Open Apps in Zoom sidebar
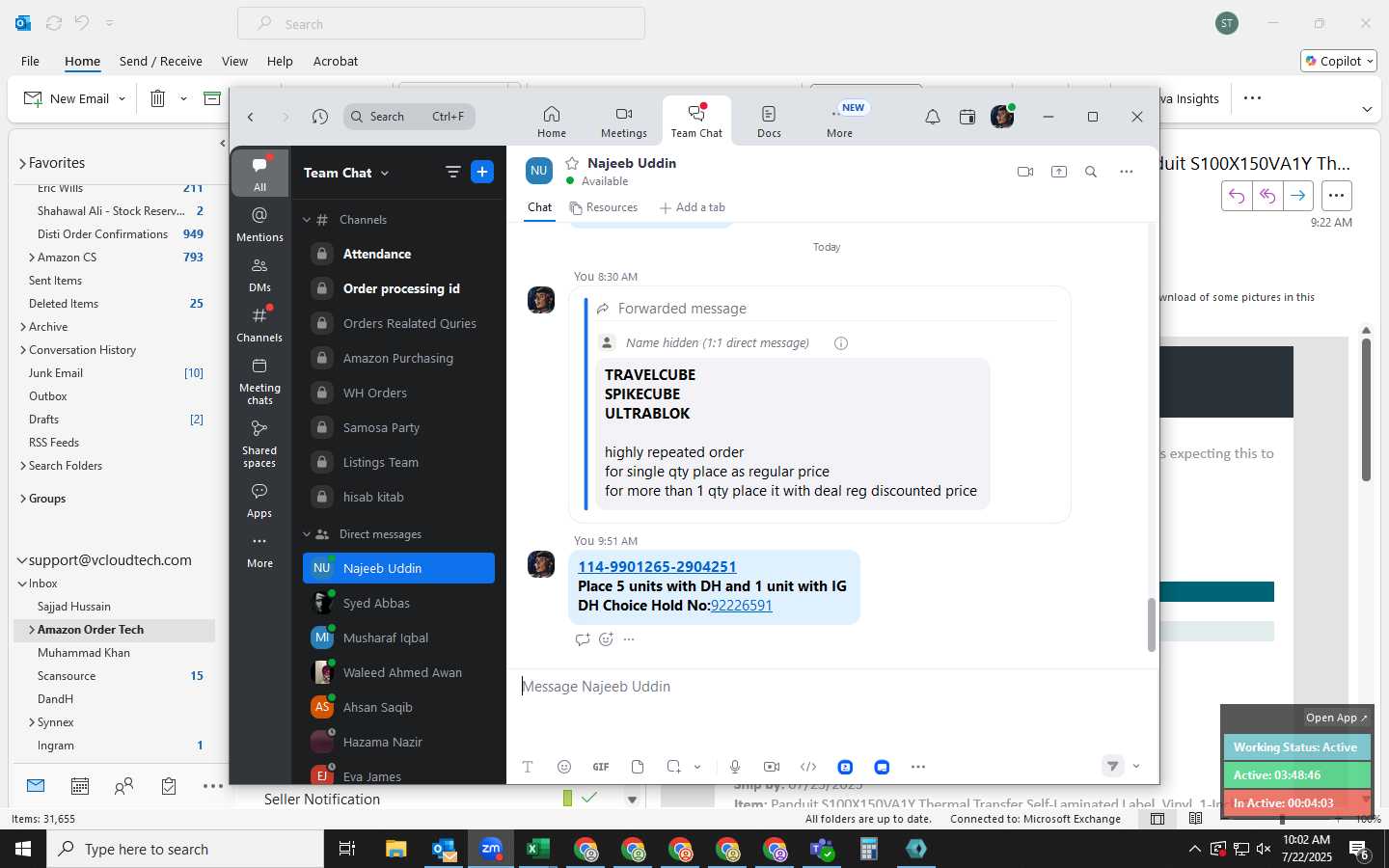Viewport: 1389px width, 868px height. pos(259,500)
